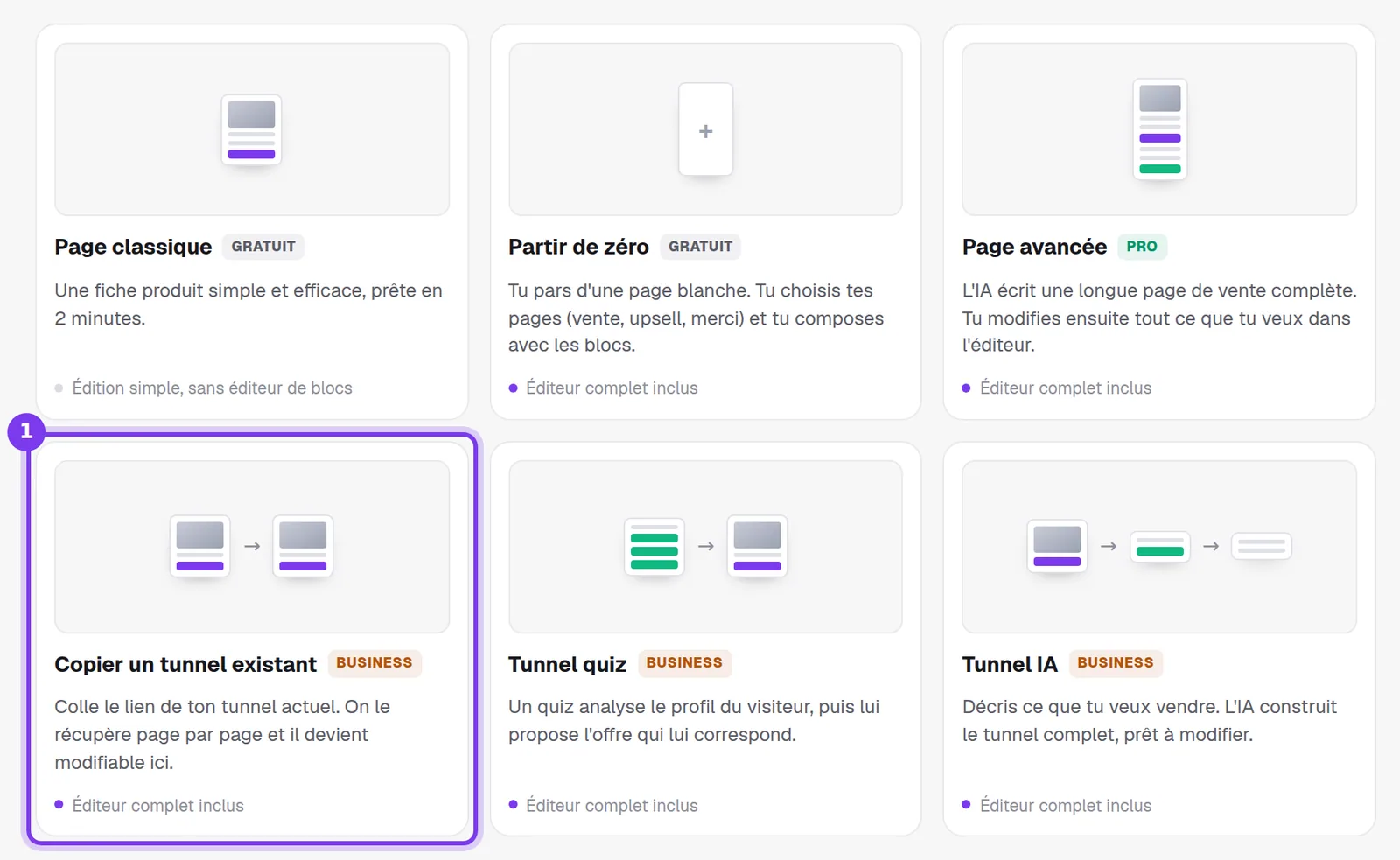Viewport: 1400px width, 860px height.
Task: Click the plus icon in Partir de zéro preview
Action: [x=705, y=131]
